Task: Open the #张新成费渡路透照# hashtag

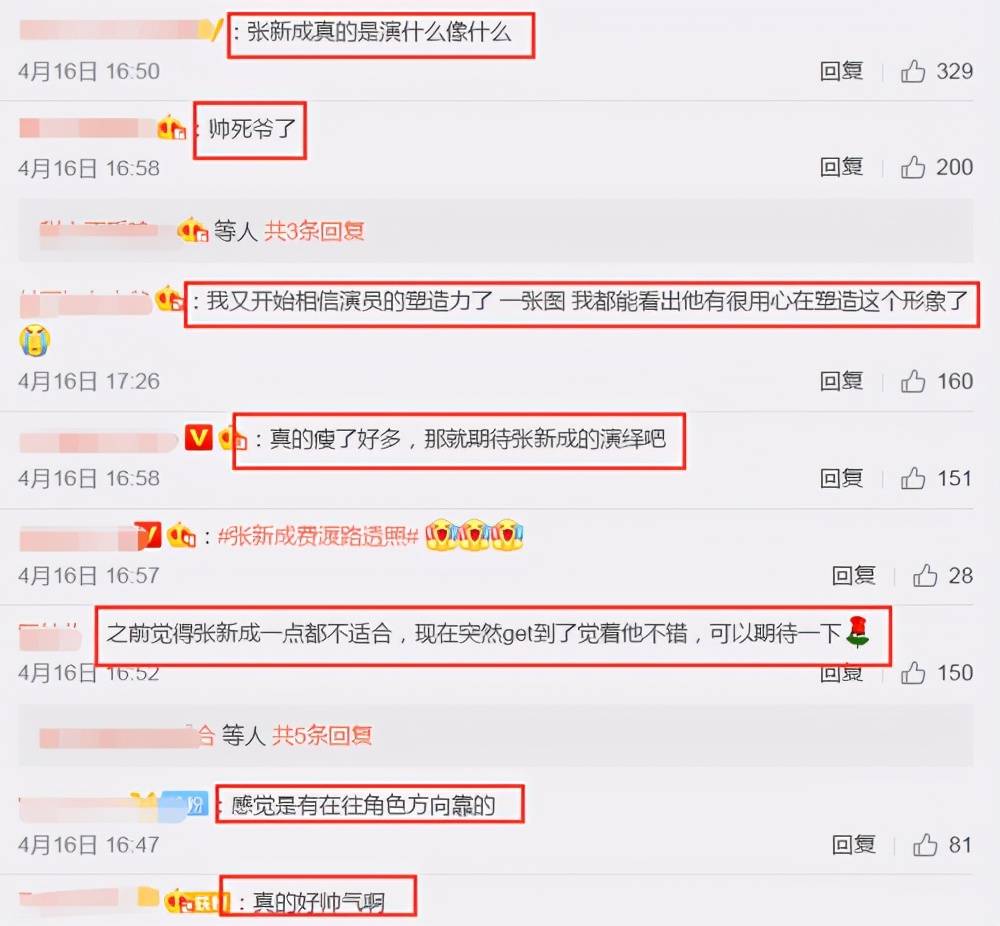Action: [318, 536]
